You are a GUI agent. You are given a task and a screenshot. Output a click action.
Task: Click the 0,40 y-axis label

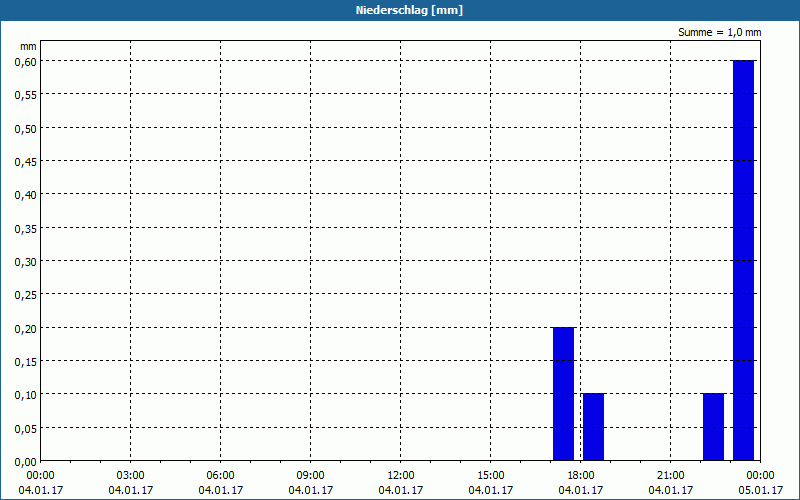pyautogui.click(x=26, y=194)
